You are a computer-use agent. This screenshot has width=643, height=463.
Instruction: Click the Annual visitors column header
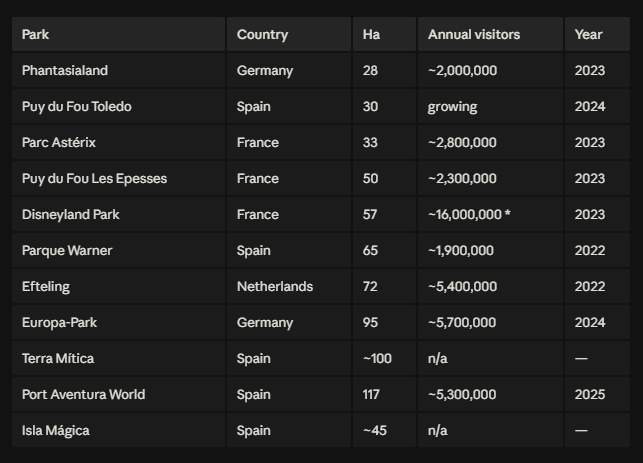pyautogui.click(x=490, y=34)
